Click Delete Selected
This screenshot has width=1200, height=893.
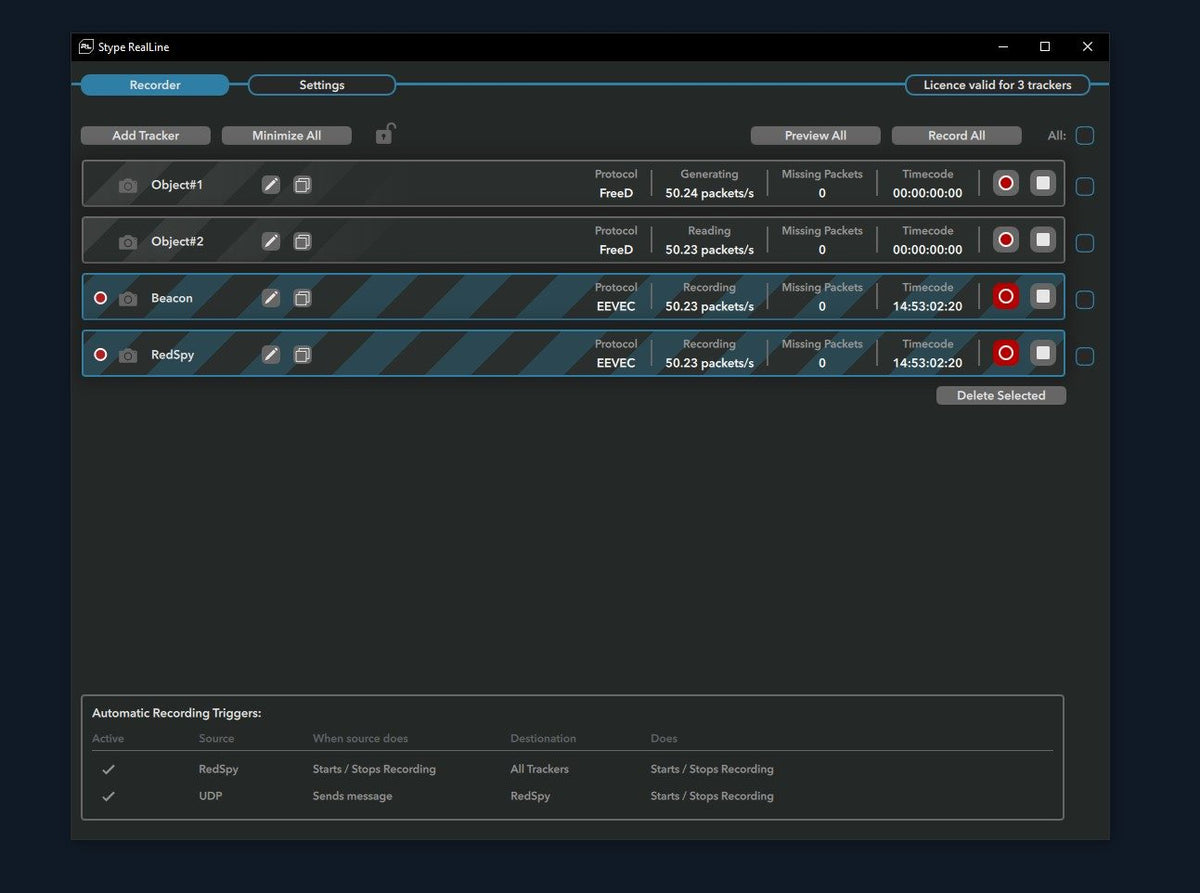pos(1001,395)
